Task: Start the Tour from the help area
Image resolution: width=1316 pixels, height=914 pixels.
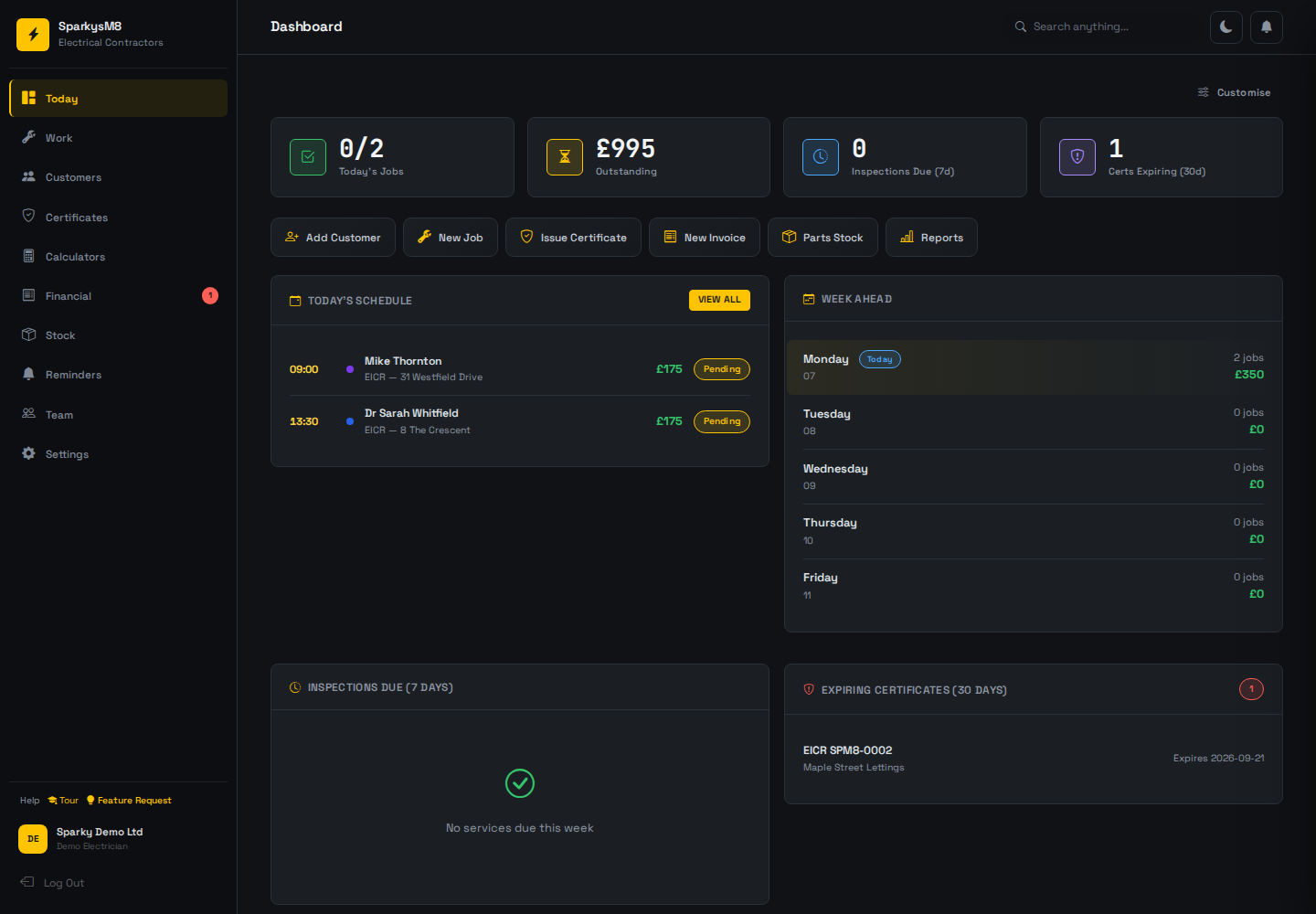Action: 63,801
